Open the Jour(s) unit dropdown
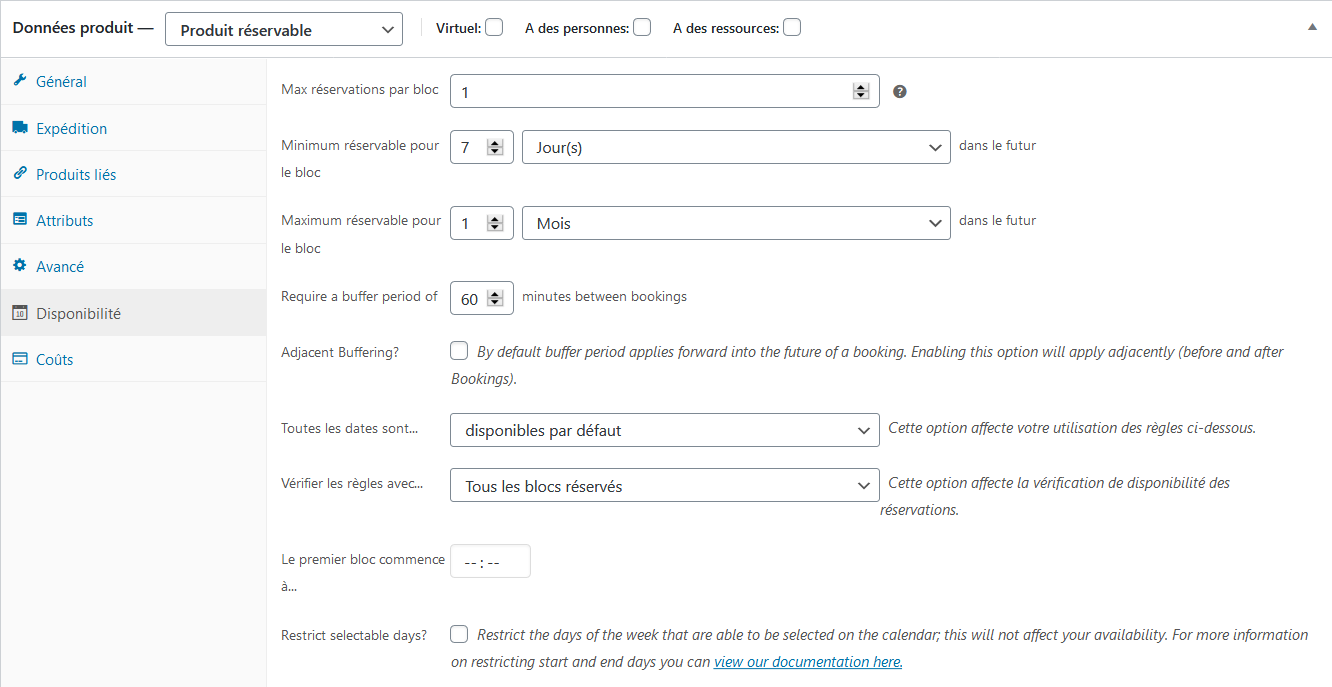Image resolution: width=1332 pixels, height=687 pixels. [x=736, y=148]
